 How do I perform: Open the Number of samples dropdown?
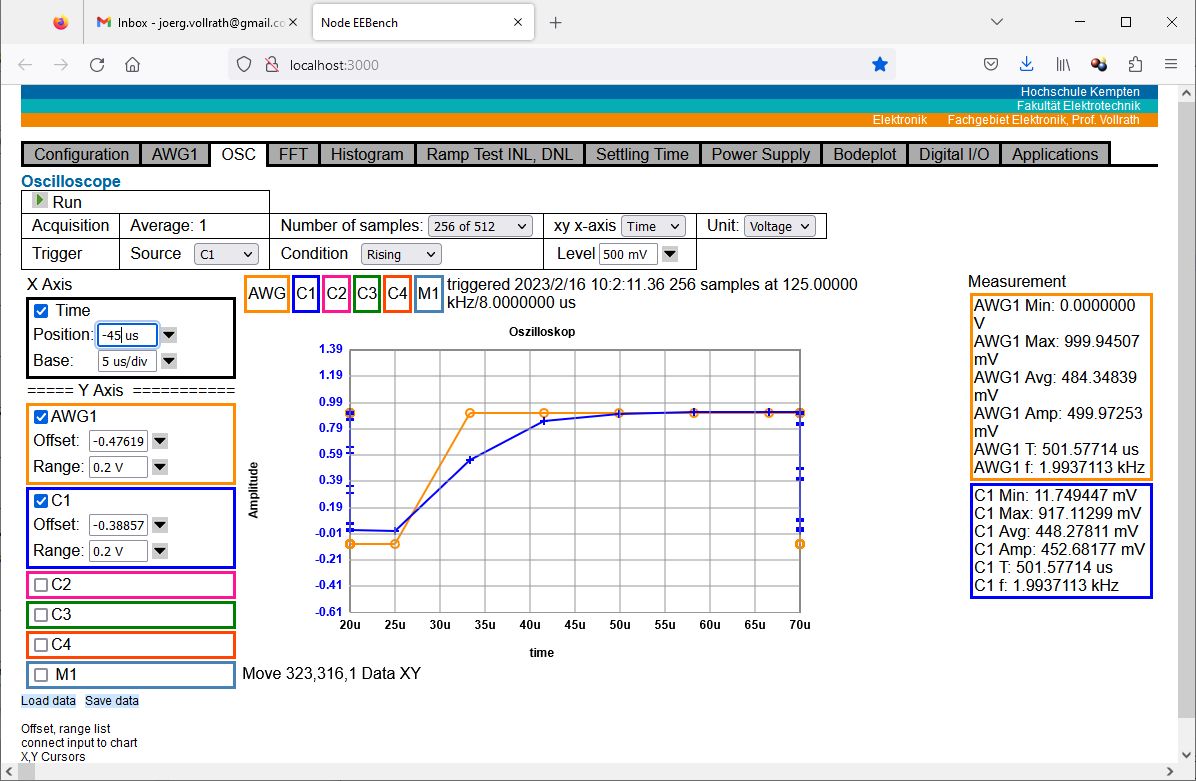point(480,227)
